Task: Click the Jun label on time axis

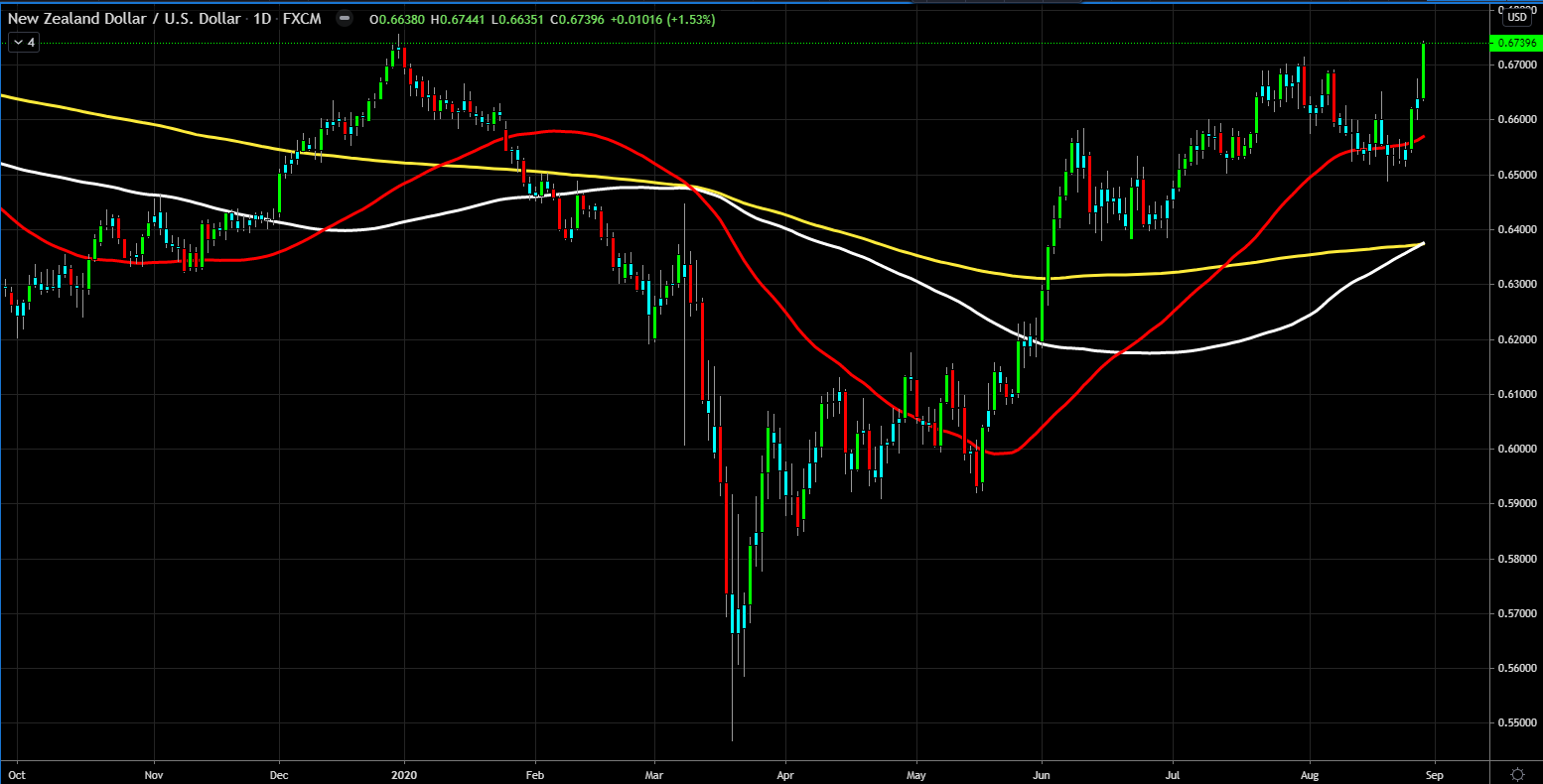Action: point(1043,771)
